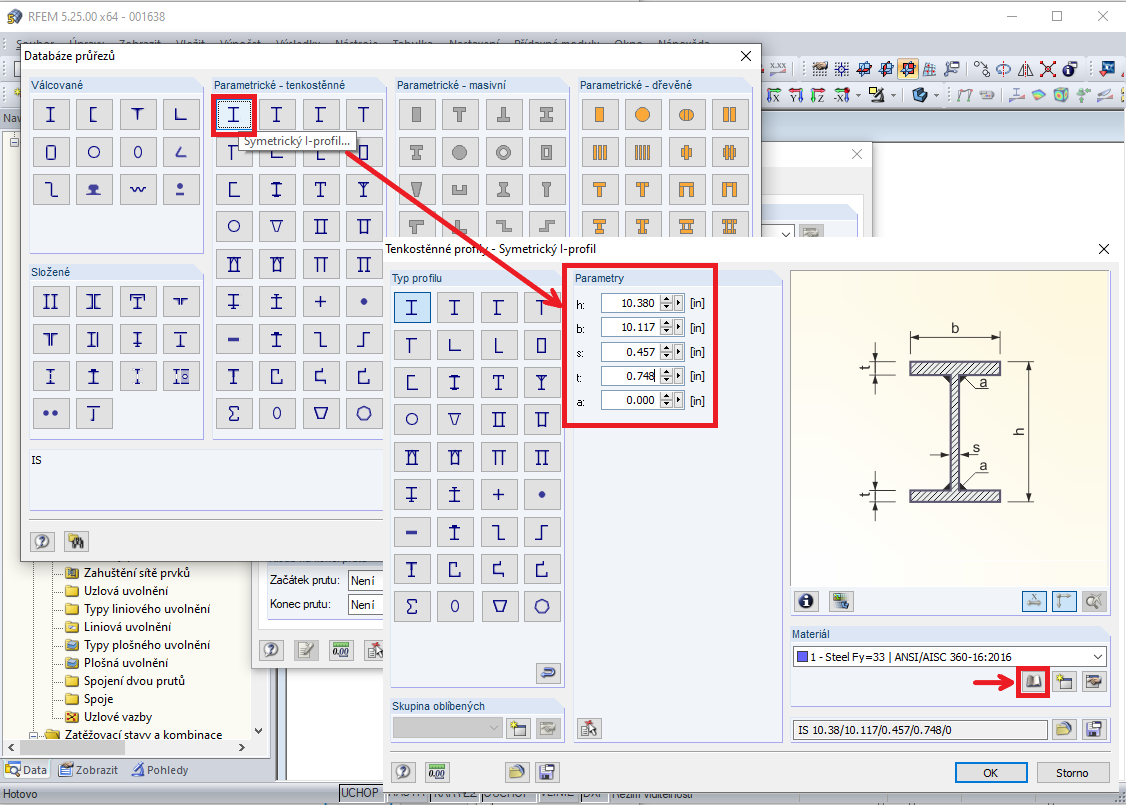
Task: Open Skupina oblíbených combo box
Action: click(x=447, y=728)
